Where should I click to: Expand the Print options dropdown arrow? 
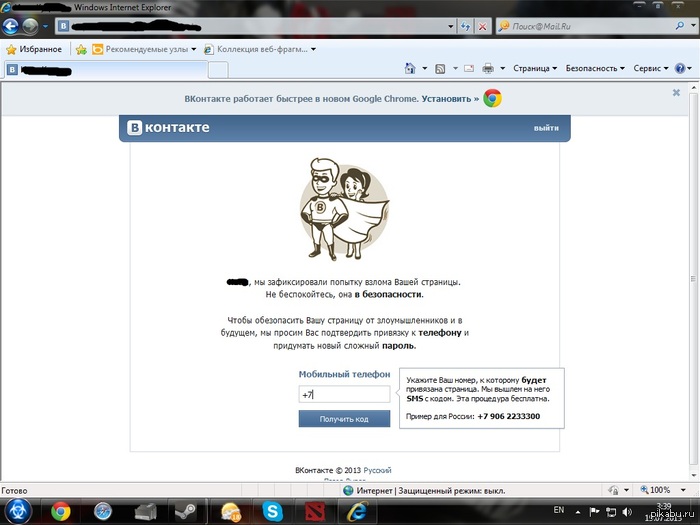coord(502,68)
